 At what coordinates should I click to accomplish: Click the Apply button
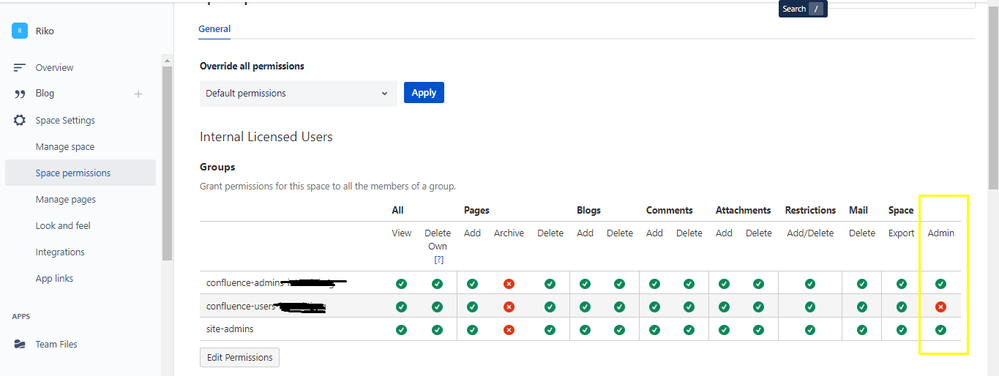424,92
